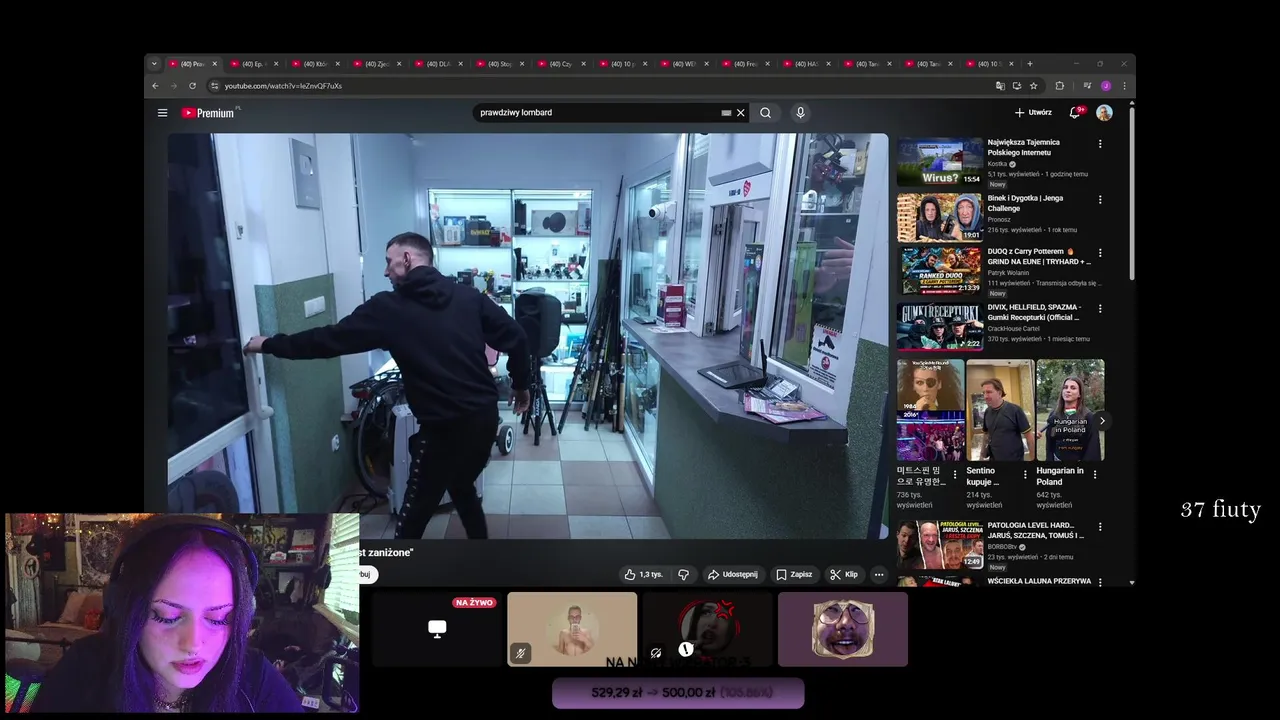Open the Utwórz create menu
Screen dimensions: 1280x720
coord(1033,113)
